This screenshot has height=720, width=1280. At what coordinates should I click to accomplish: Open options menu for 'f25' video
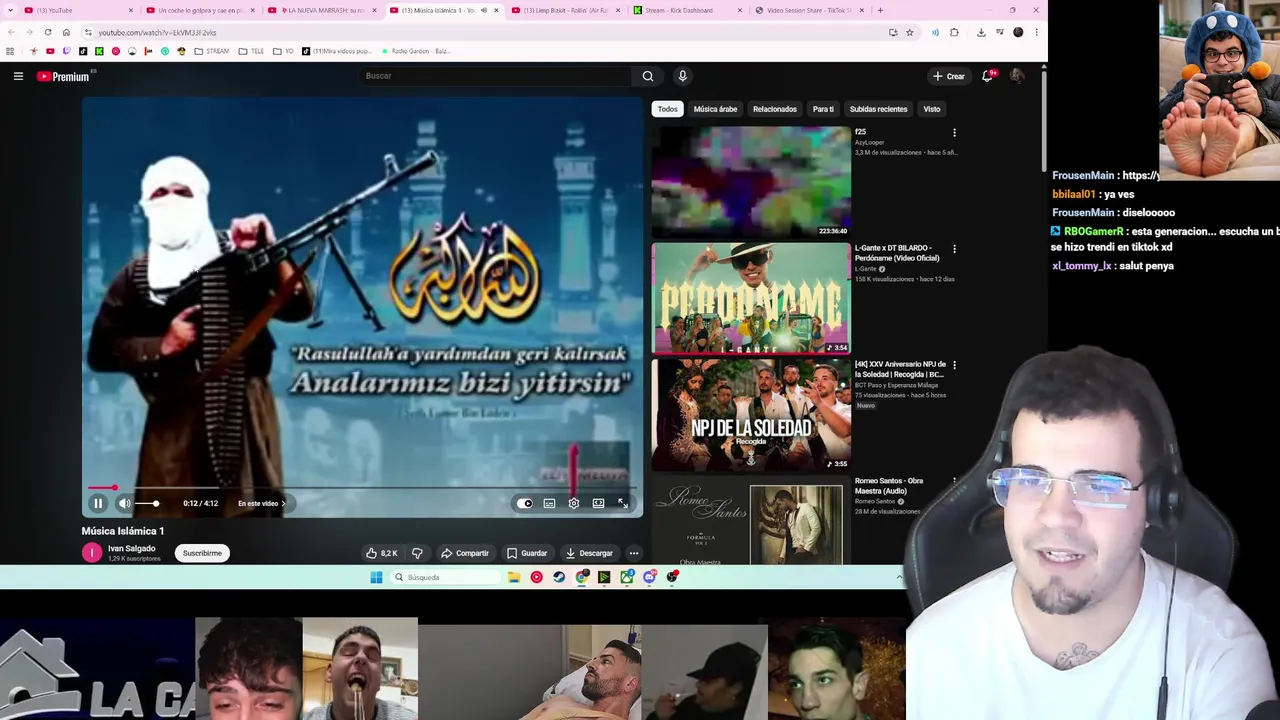click(954, 132)
